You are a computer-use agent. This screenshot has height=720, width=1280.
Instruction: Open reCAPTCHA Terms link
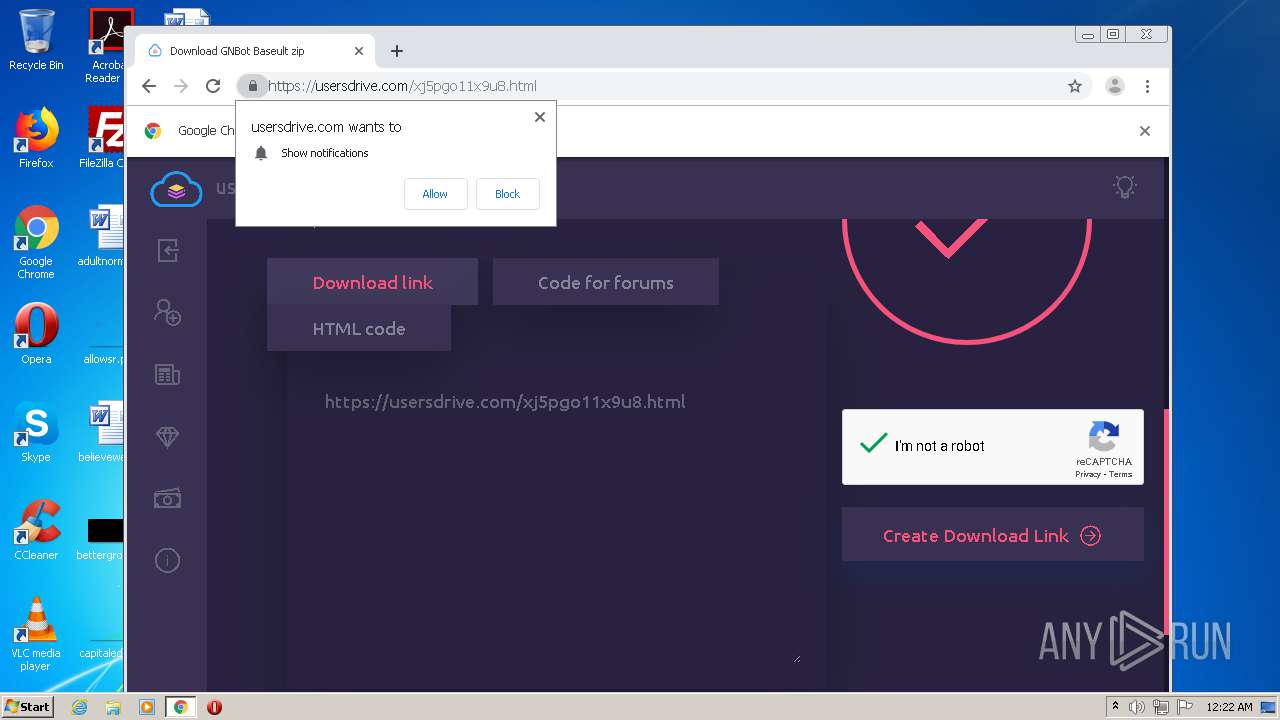click(1121, 474)
